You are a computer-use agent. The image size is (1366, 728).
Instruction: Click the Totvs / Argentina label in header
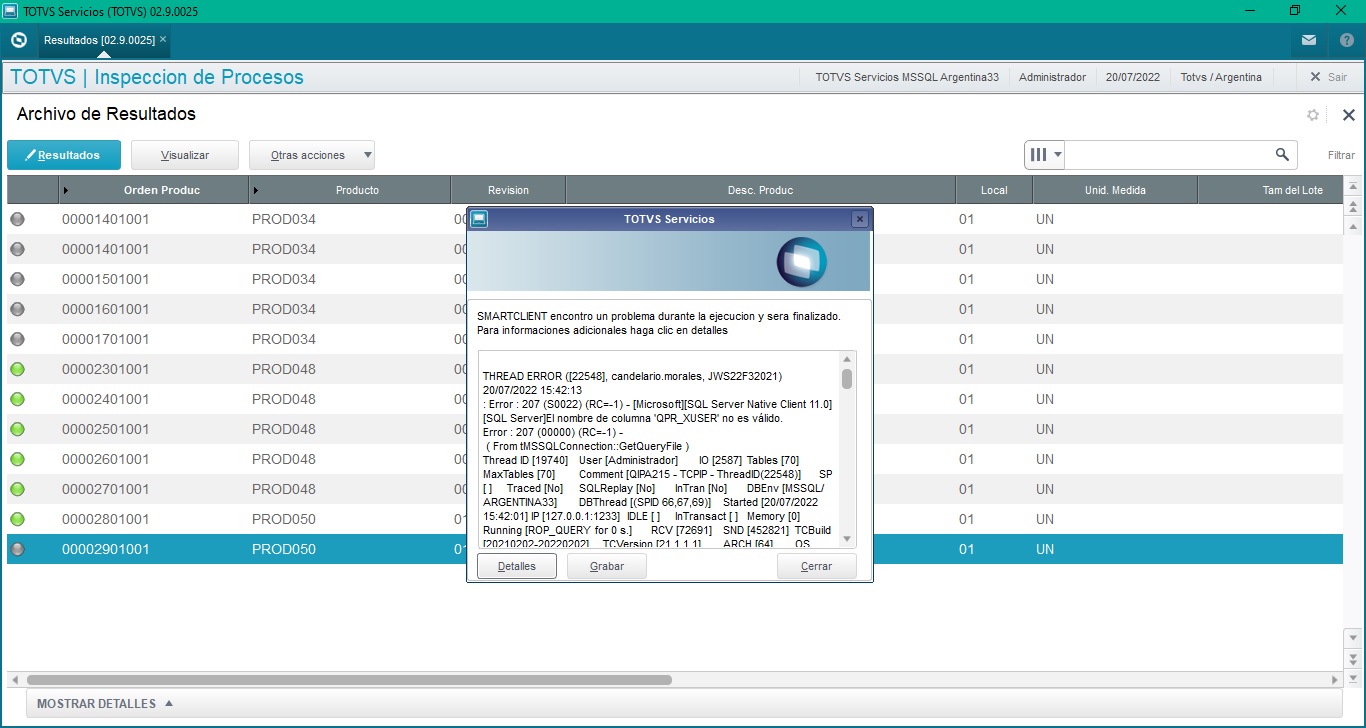point(1221,77)
